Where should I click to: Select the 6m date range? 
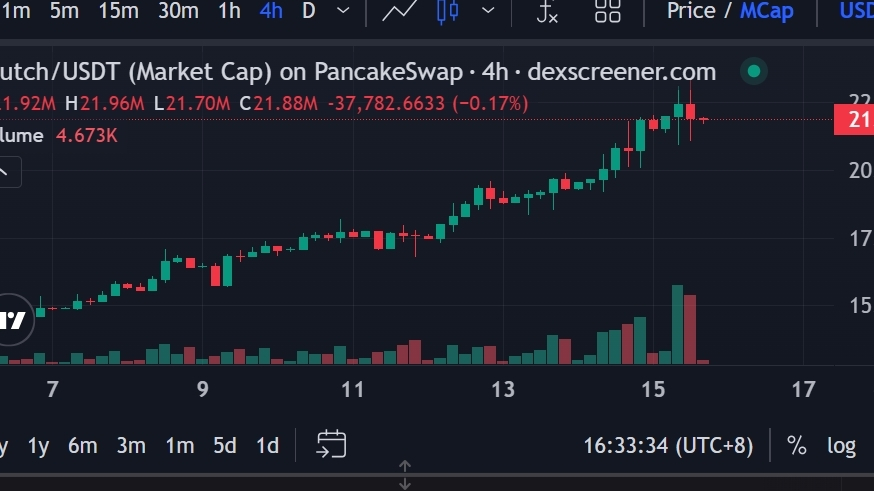(82, 446)
